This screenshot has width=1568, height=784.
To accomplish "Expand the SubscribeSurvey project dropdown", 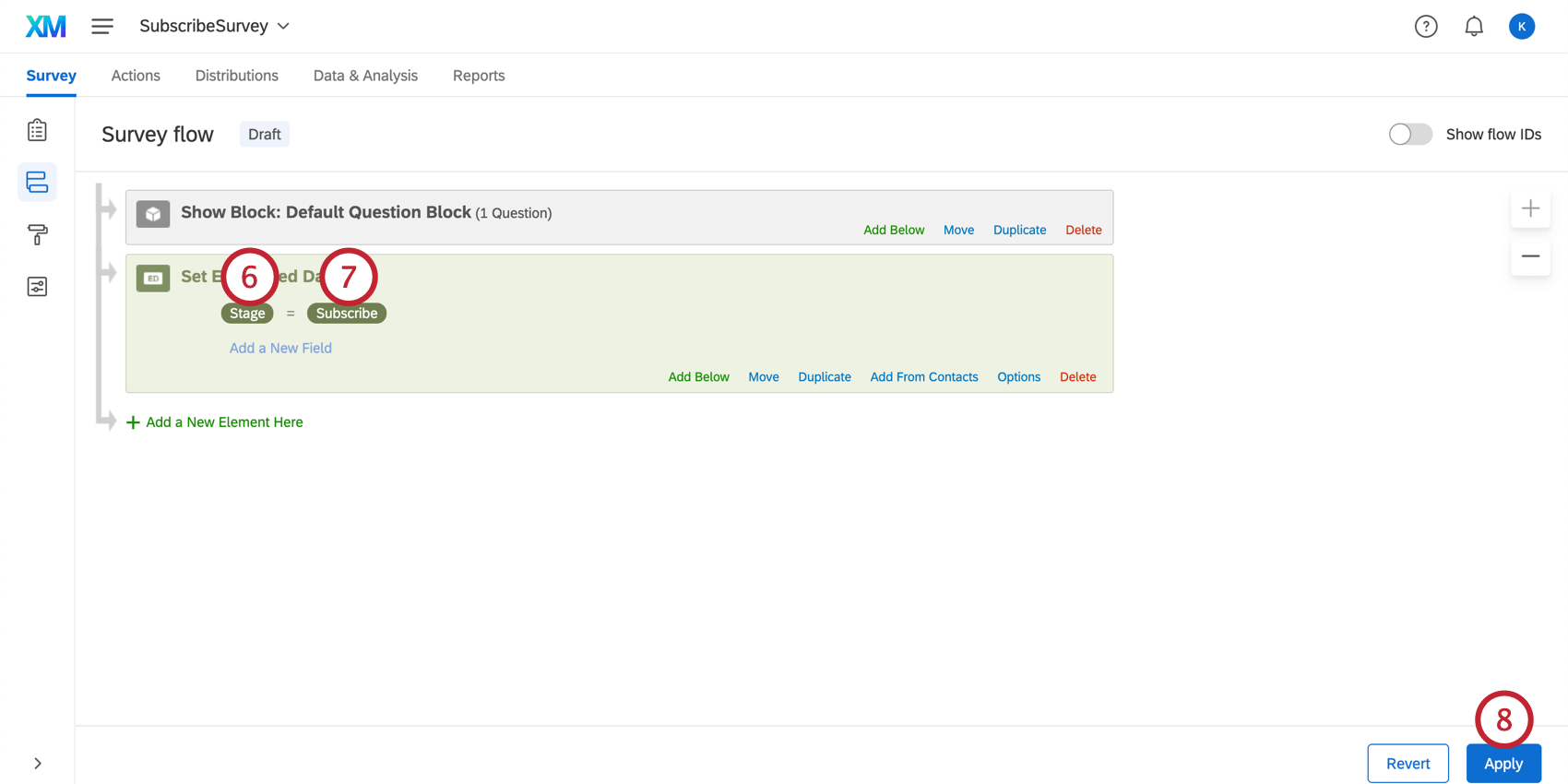I will point(214,26).
